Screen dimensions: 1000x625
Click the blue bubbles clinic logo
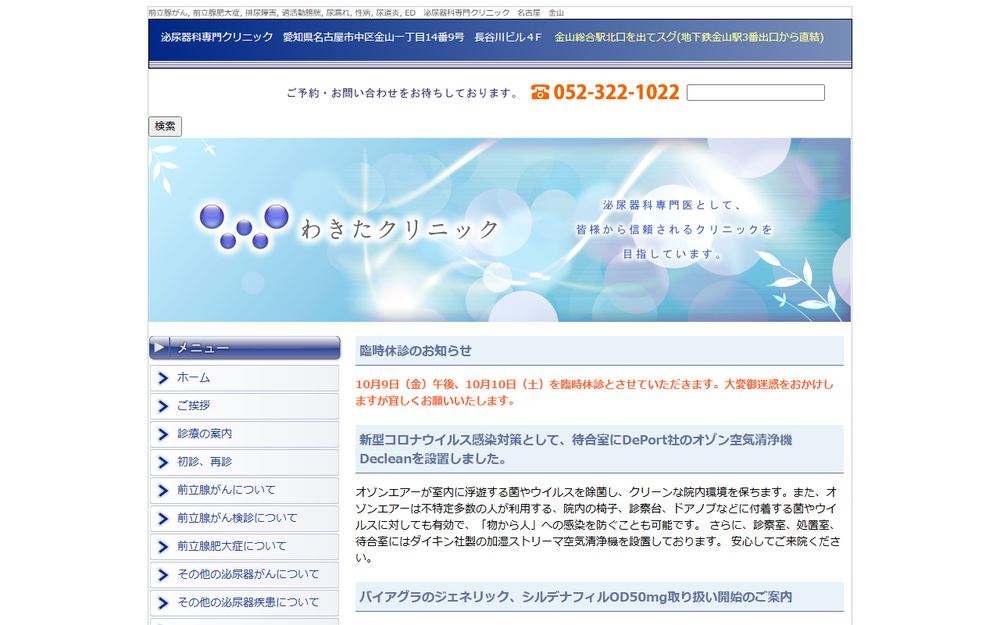pos(244,226)
